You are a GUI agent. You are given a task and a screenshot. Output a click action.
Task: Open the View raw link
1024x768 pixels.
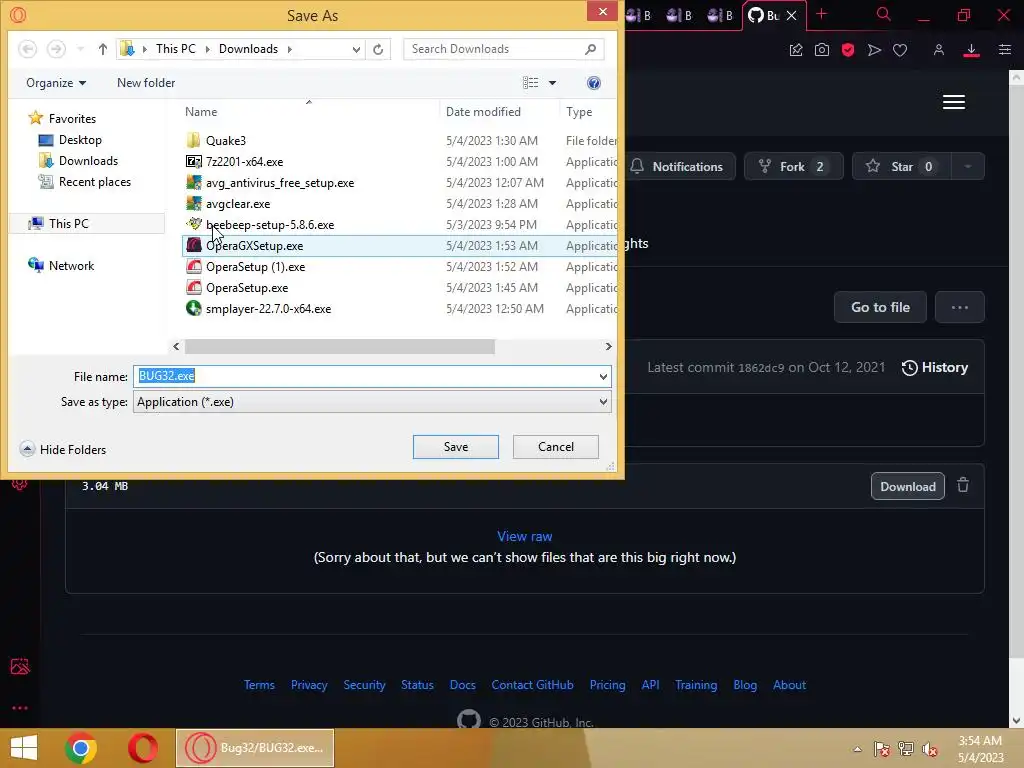[x=524, y=536]
